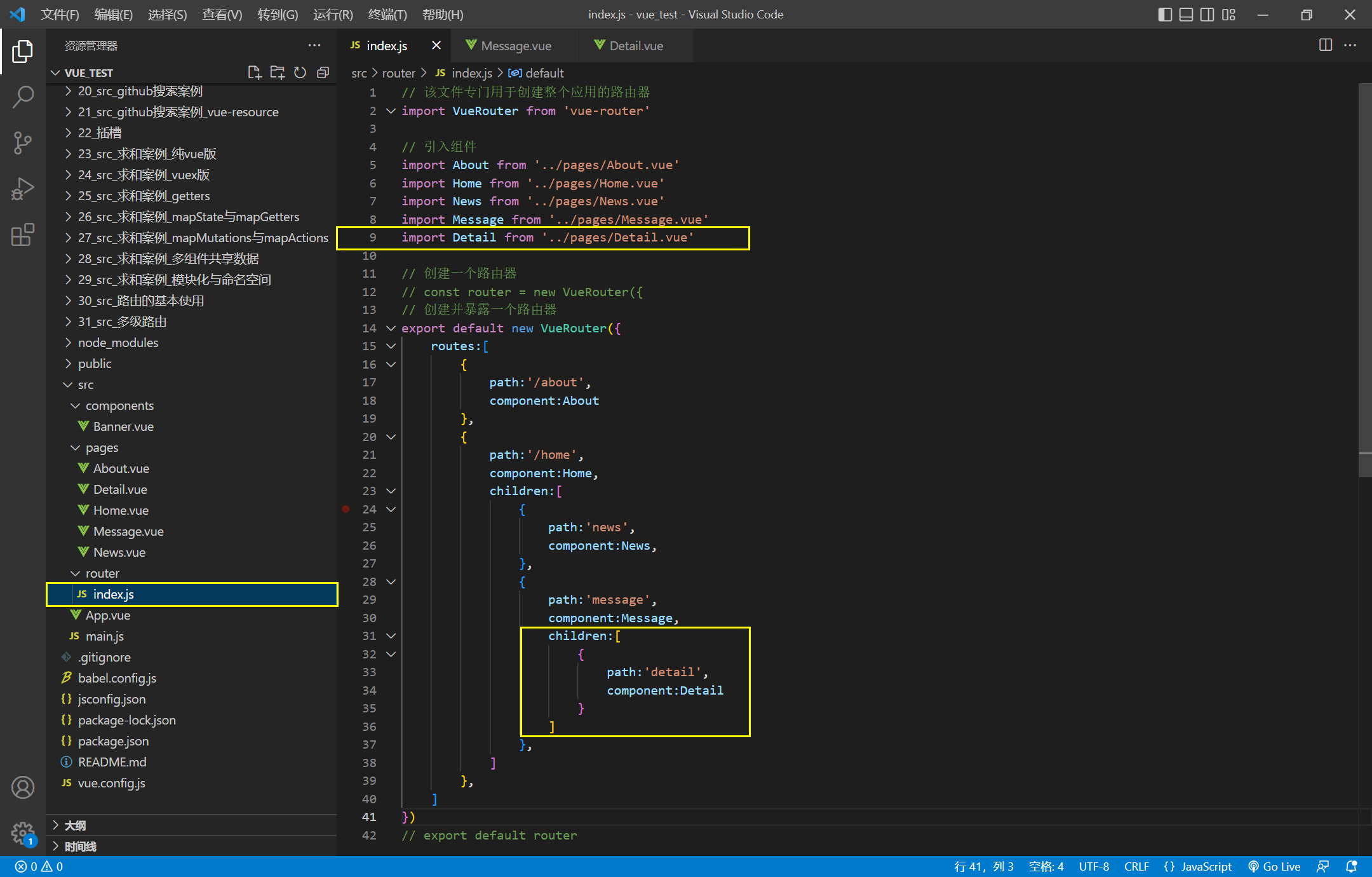1372x877 pixels.
Task: Create a new file in VUE_TEST
Action: click(255, 72)
